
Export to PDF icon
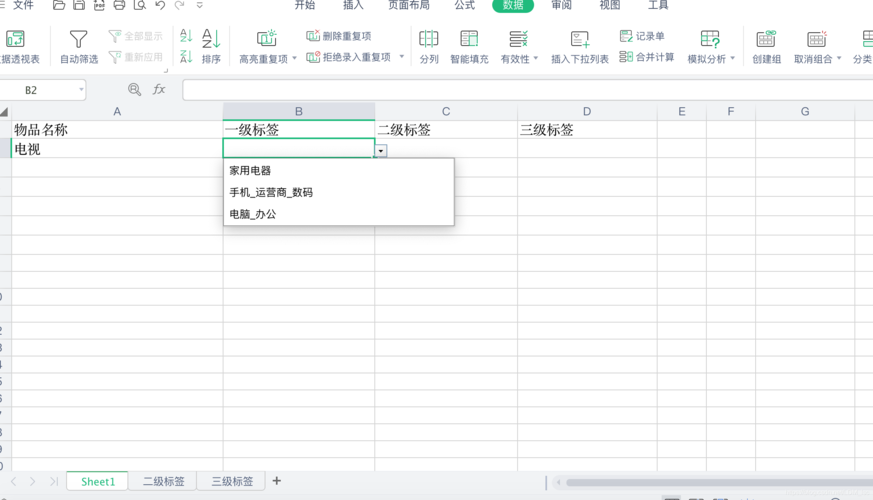[x=99, y=6]
